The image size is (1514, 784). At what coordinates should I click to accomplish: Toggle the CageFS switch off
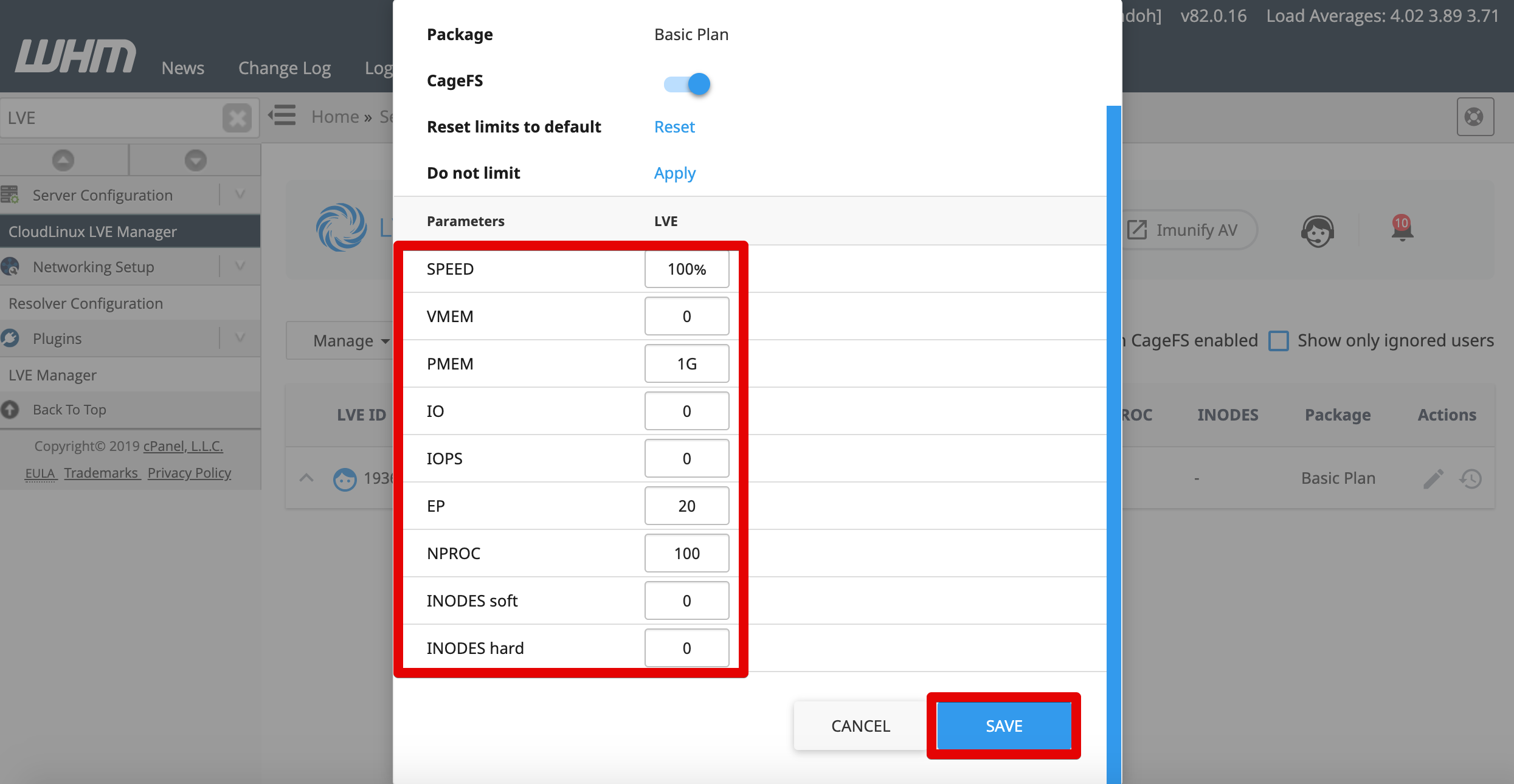point(686,84)
